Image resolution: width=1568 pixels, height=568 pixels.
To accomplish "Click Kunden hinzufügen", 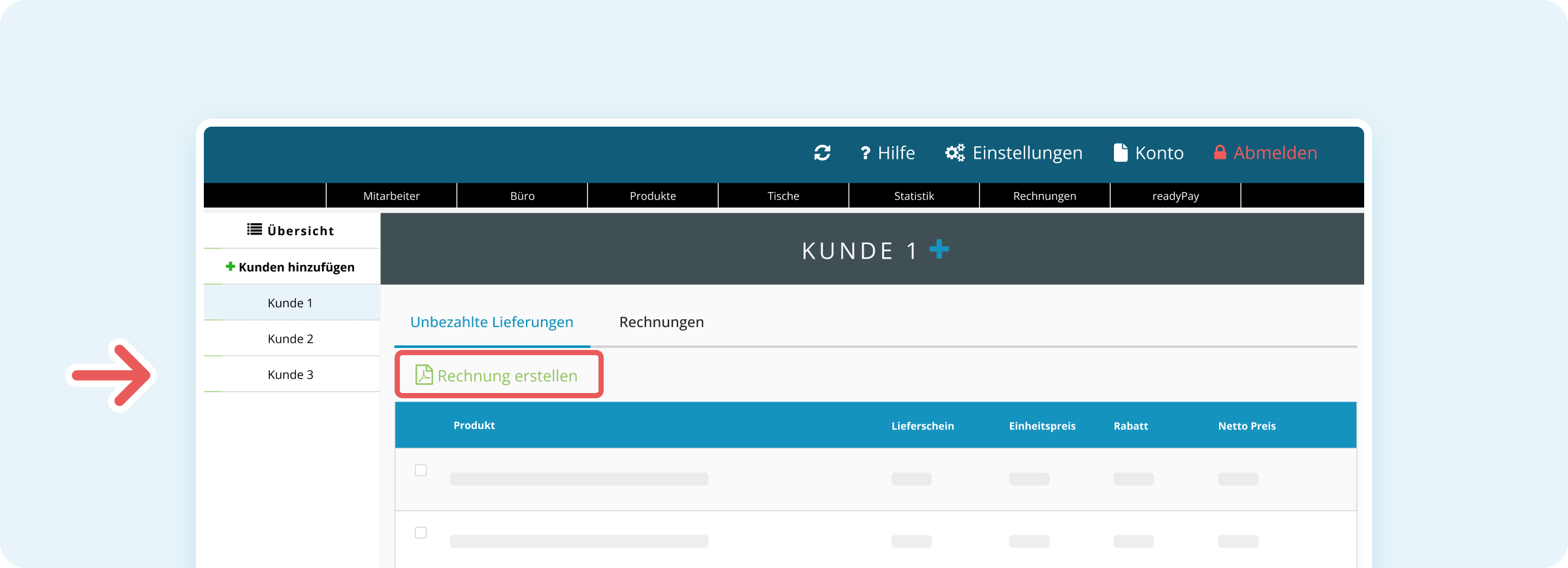I will pos(291,267).
